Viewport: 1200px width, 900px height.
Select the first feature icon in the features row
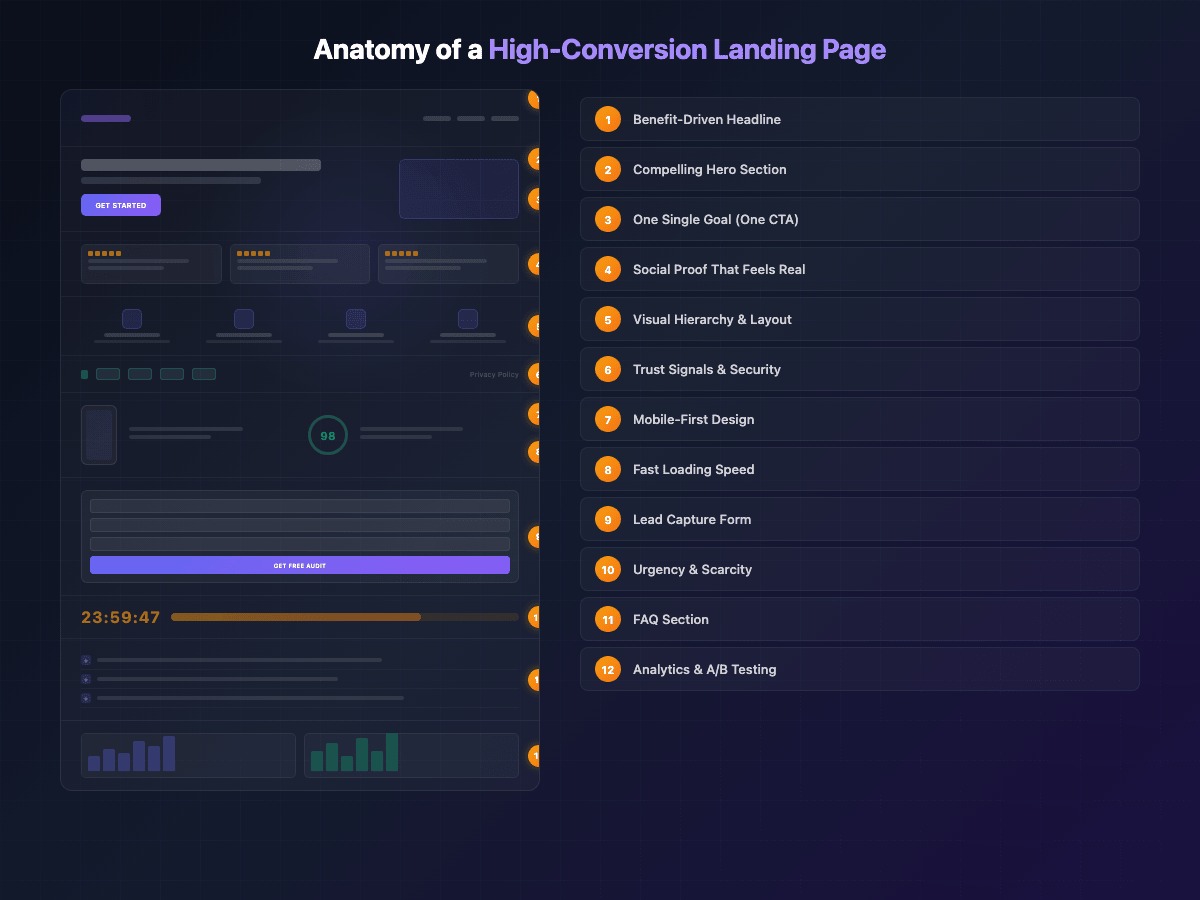(131, 318)
